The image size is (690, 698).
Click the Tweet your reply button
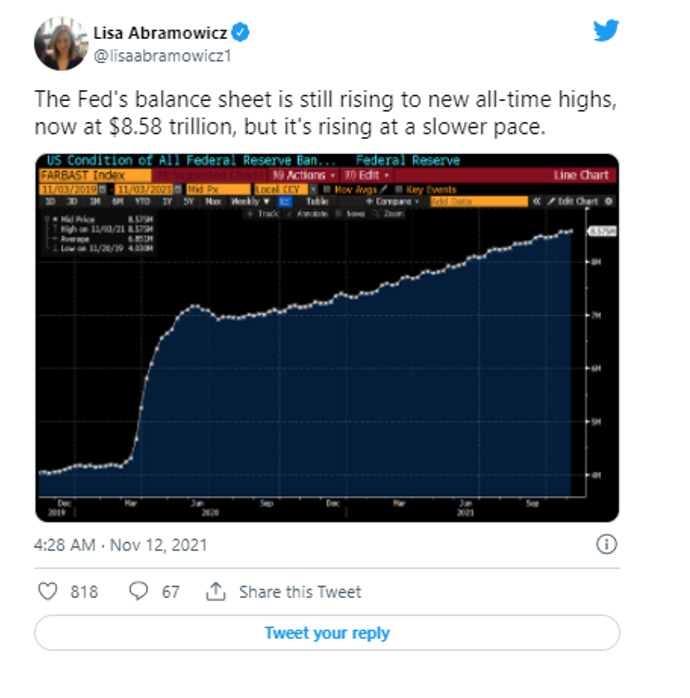pyautogui.click(x=327, y=633)
